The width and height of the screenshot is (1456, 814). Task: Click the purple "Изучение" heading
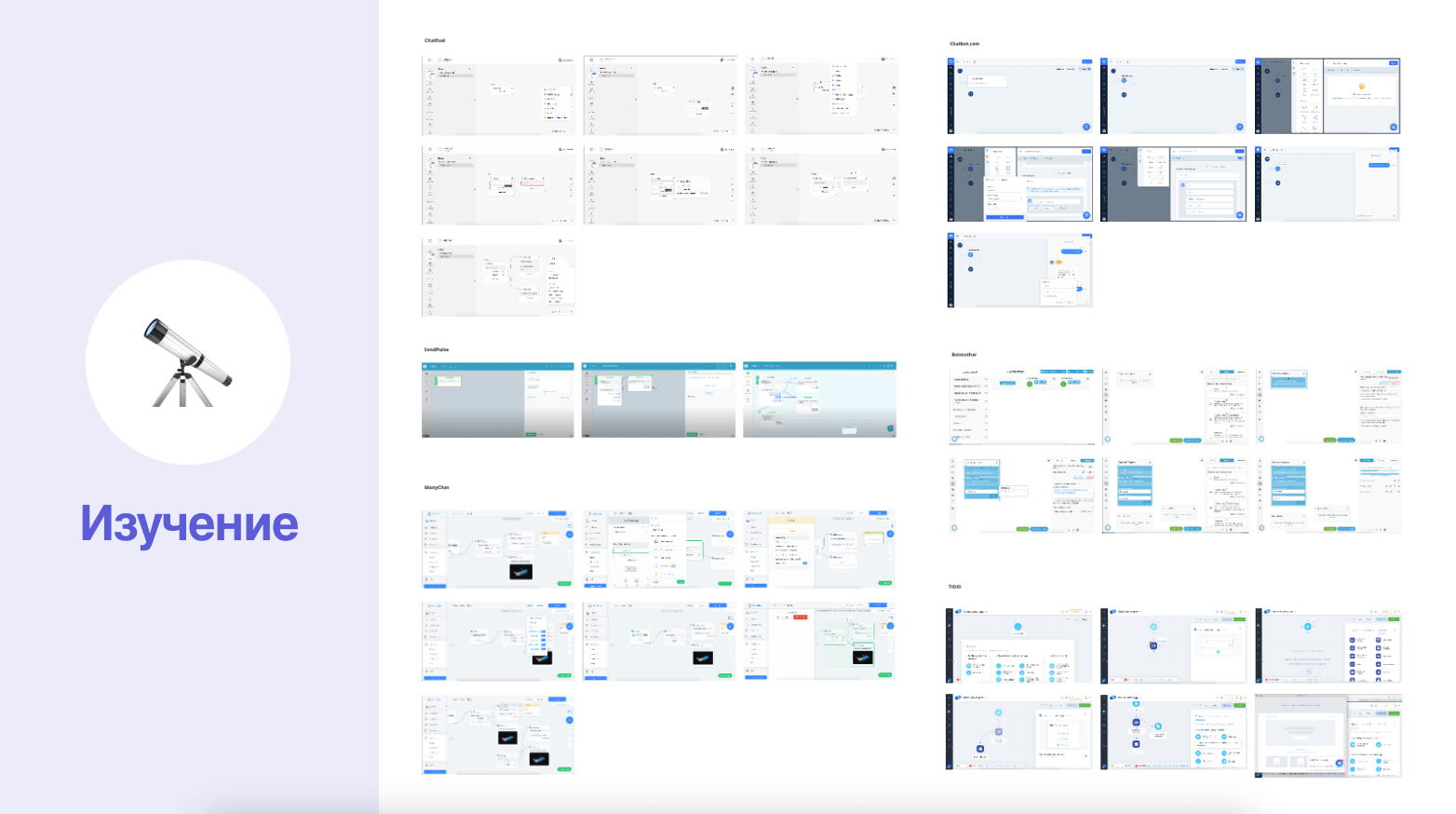point(189,523)
